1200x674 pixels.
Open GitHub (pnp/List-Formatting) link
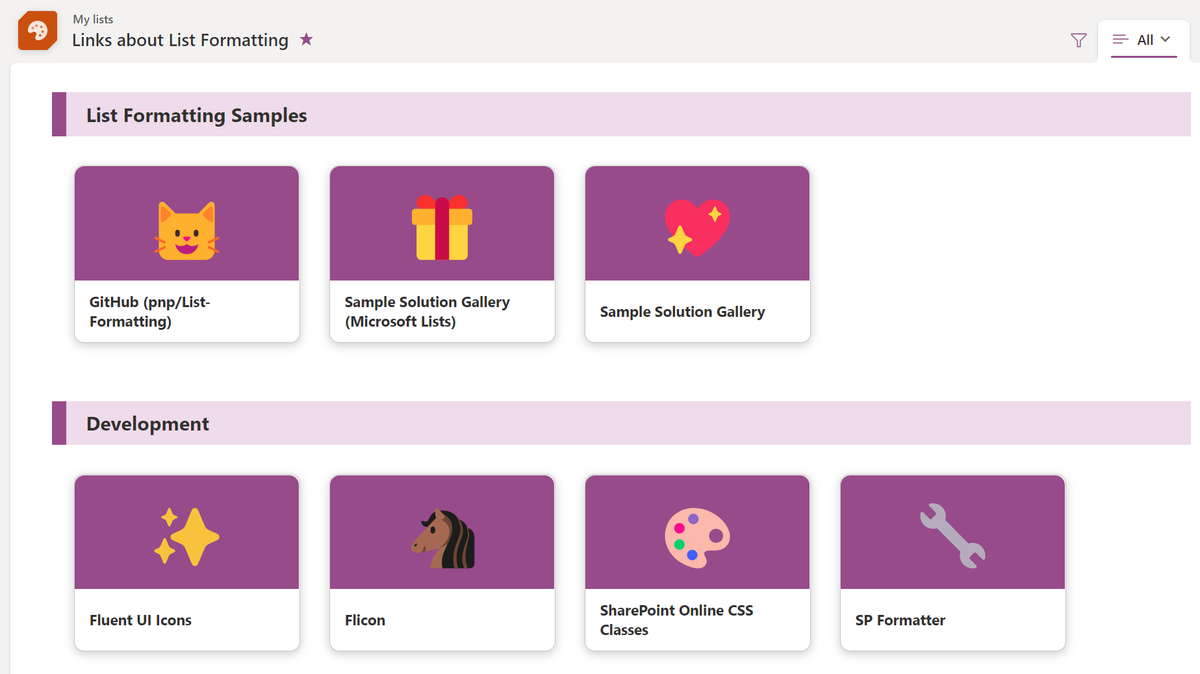pyautogui.click(x=150, y=312)
